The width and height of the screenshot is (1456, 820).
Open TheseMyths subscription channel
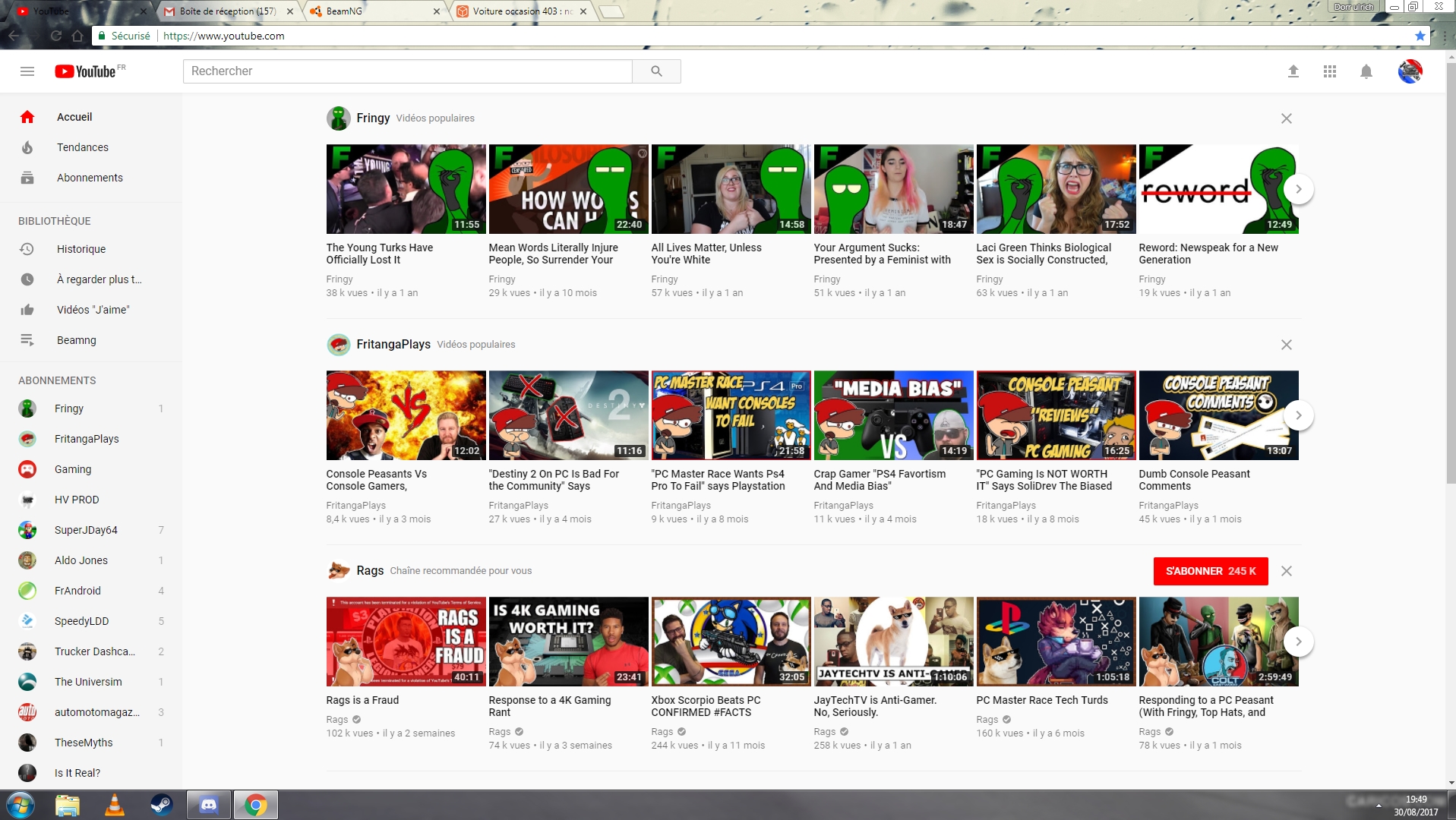[x=91, y=743]
